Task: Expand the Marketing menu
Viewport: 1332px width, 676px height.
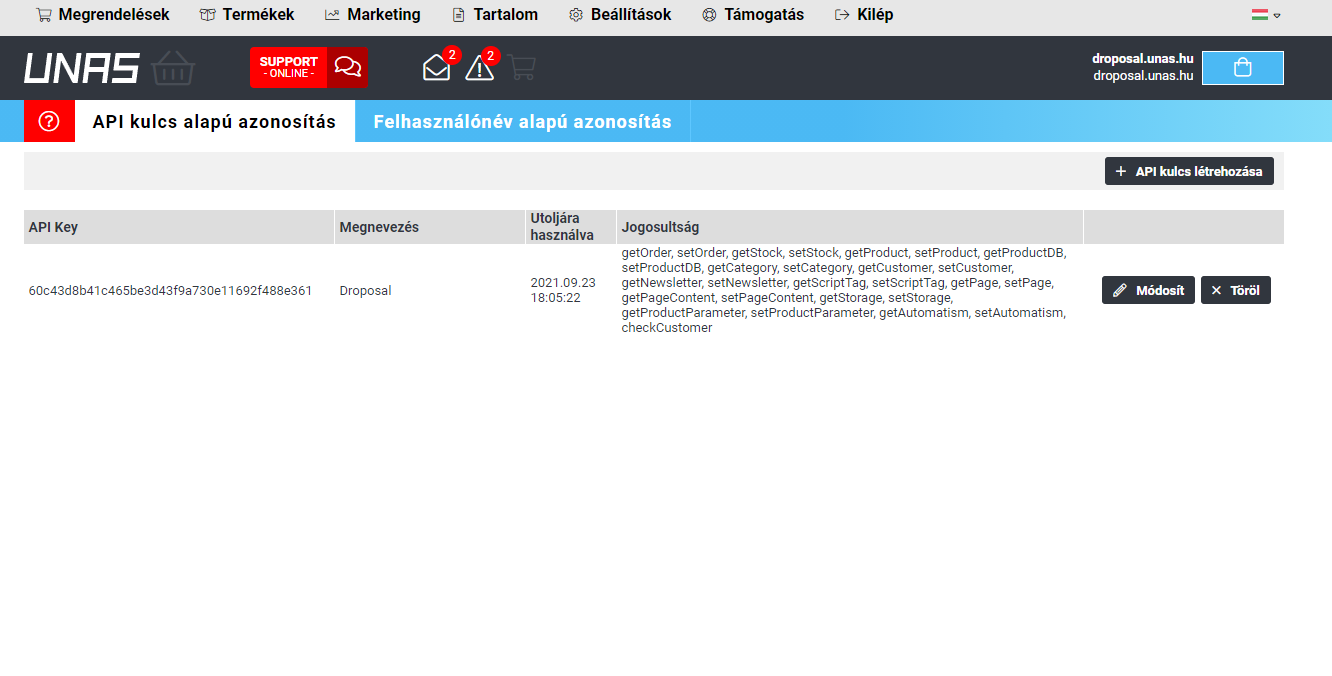Action: point(373,15)
